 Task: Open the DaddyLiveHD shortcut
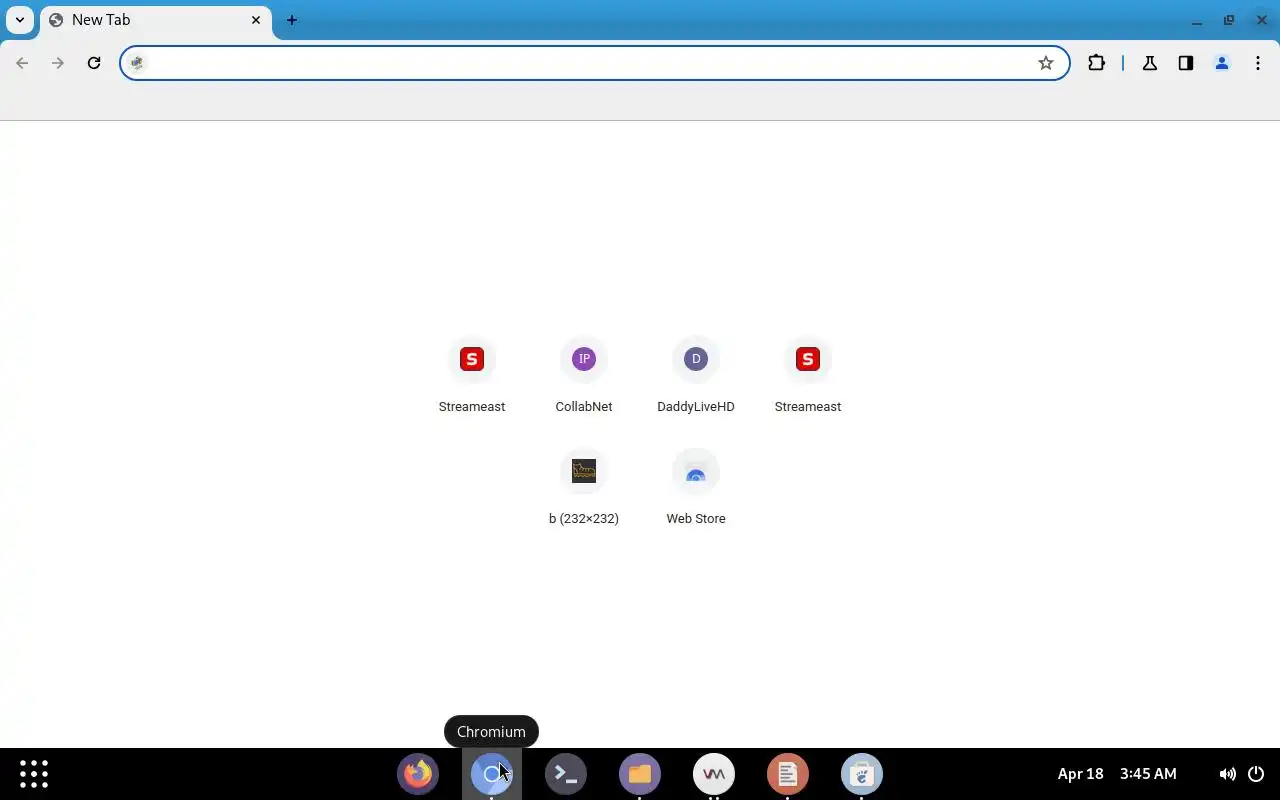pos(696,376)
